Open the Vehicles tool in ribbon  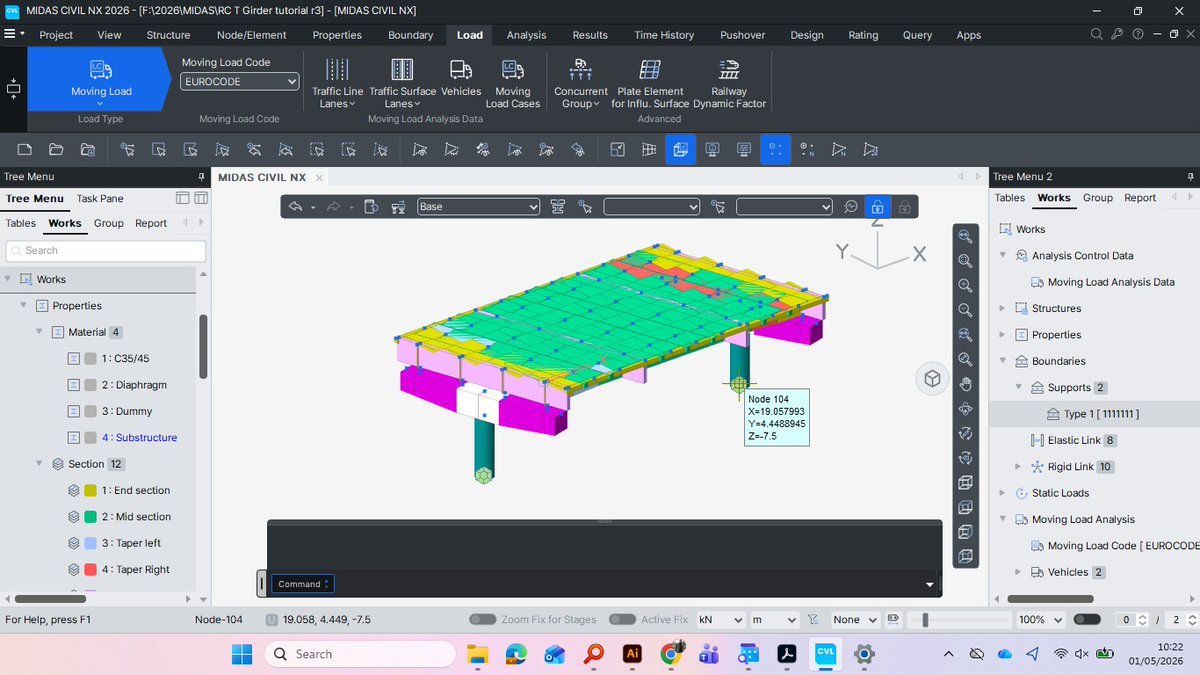pos(461,77)
